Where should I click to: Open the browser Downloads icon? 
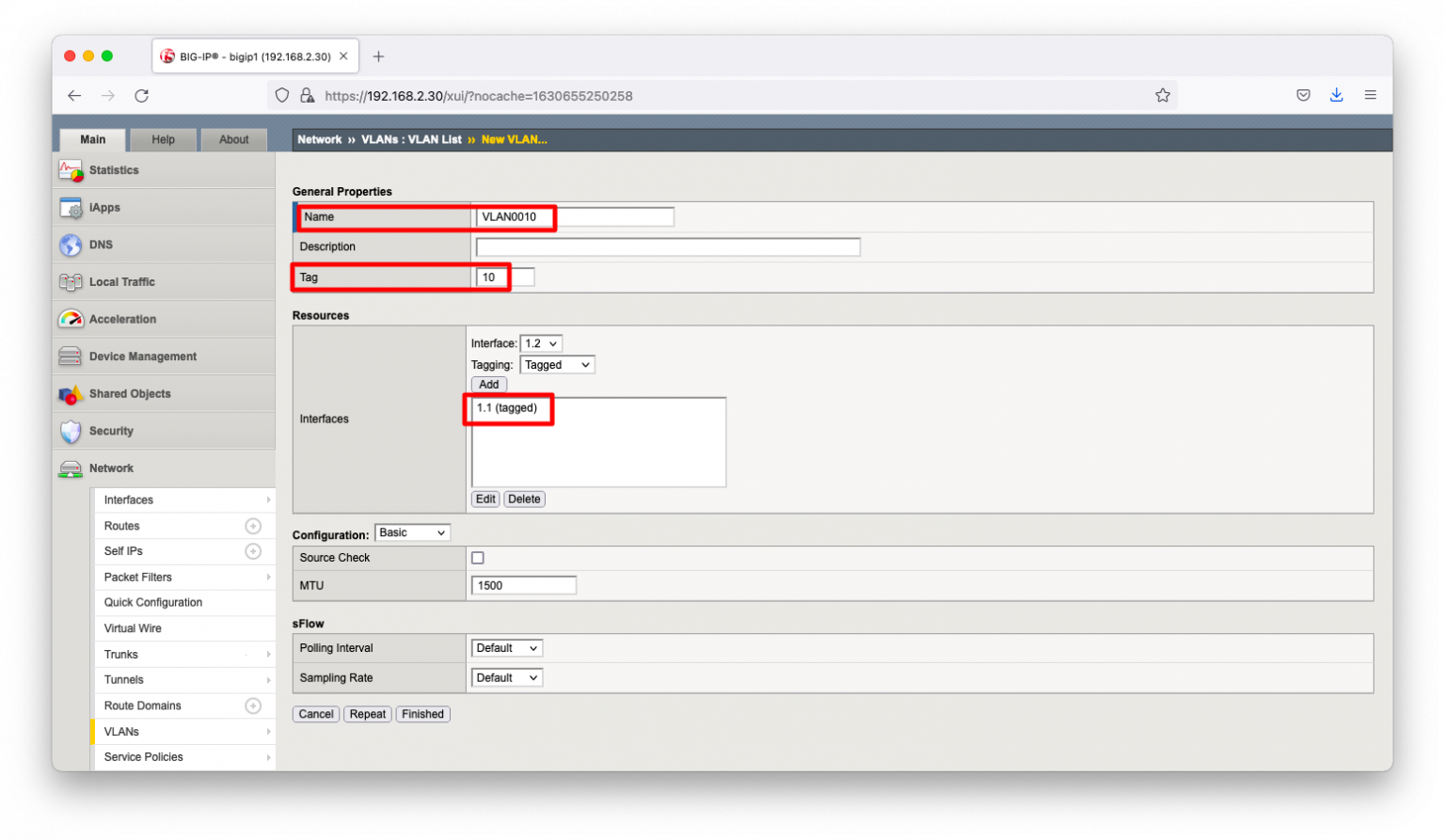[1337, 95]
